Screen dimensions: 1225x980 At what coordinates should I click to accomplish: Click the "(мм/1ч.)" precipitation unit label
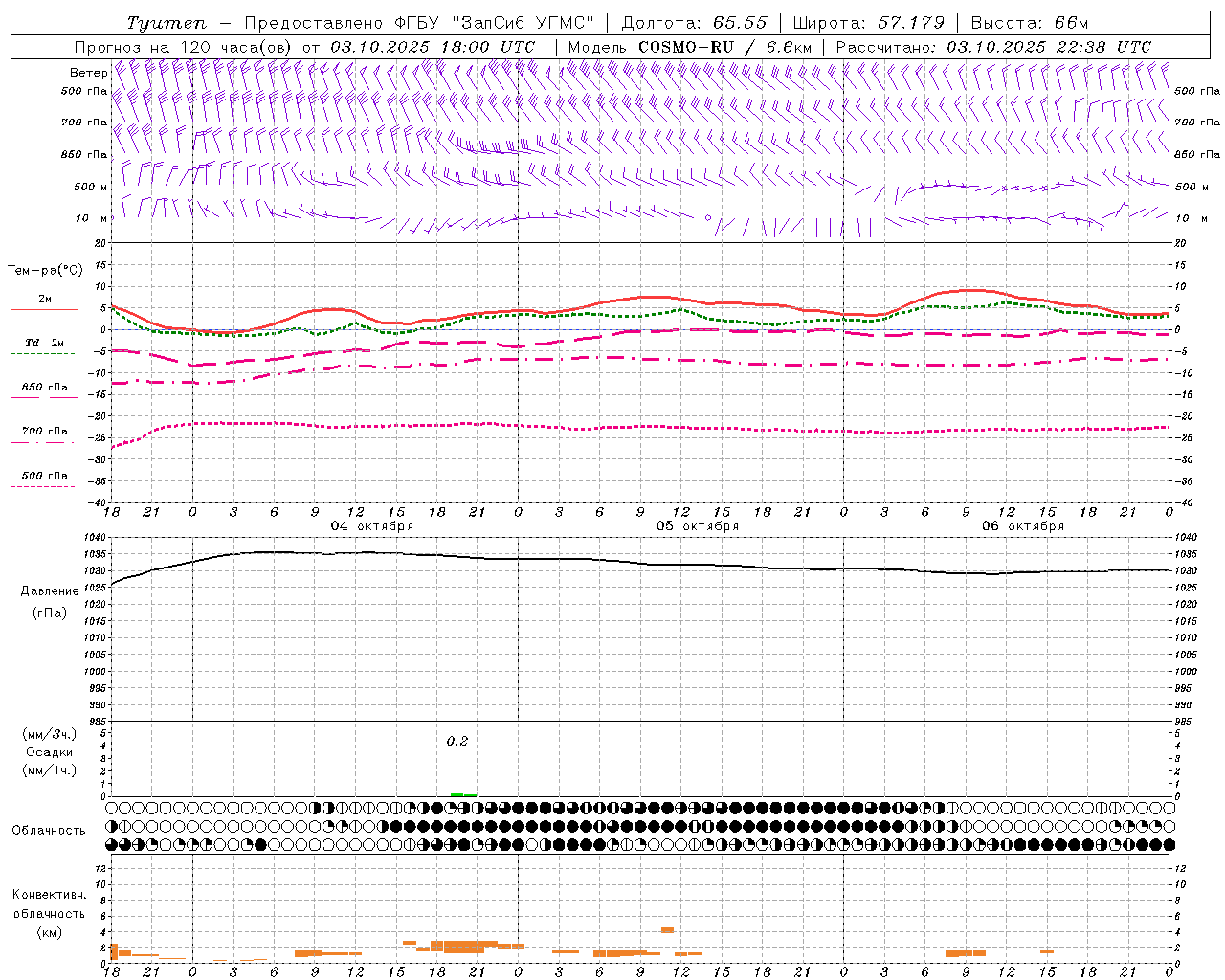click(x=50, y=770)
